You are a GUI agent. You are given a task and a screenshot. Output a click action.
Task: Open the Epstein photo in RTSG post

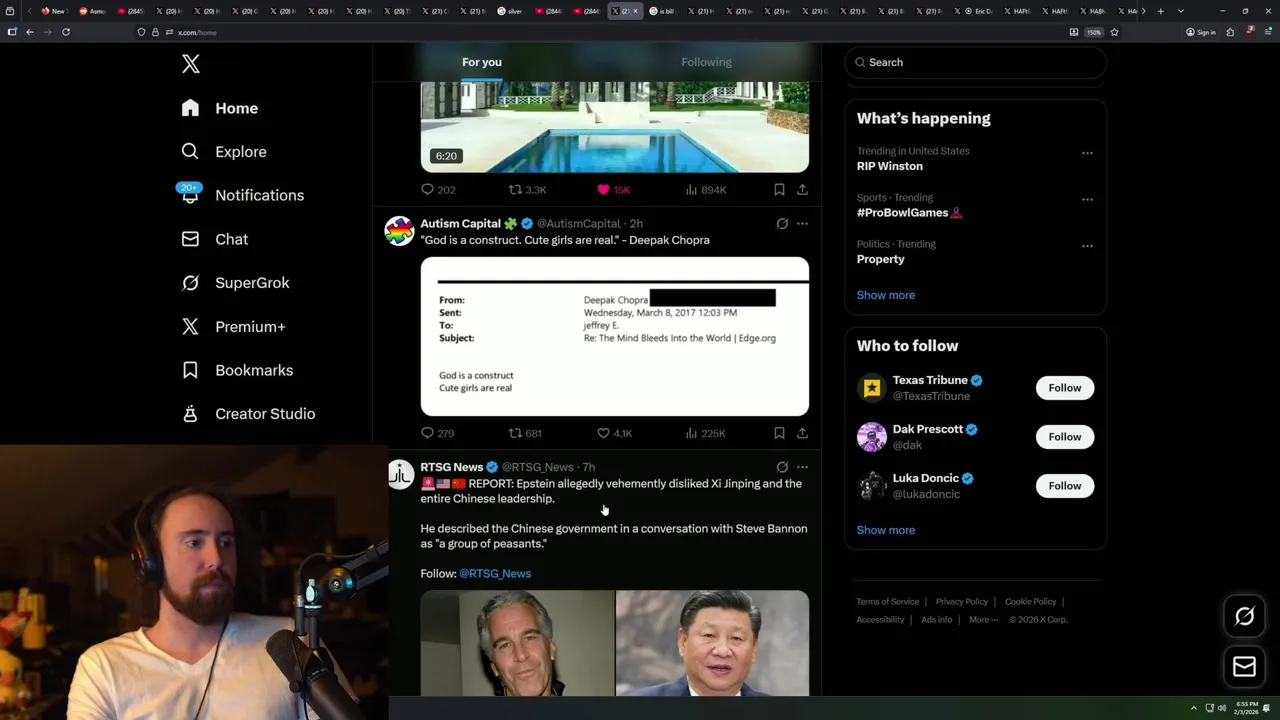click(517, 643)
